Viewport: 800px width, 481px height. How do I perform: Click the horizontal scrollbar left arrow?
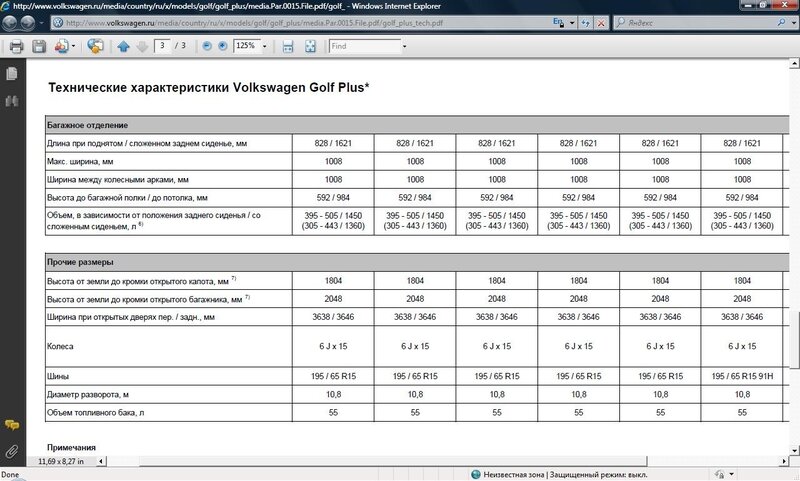pyautogui.click(x=101, y=461)
